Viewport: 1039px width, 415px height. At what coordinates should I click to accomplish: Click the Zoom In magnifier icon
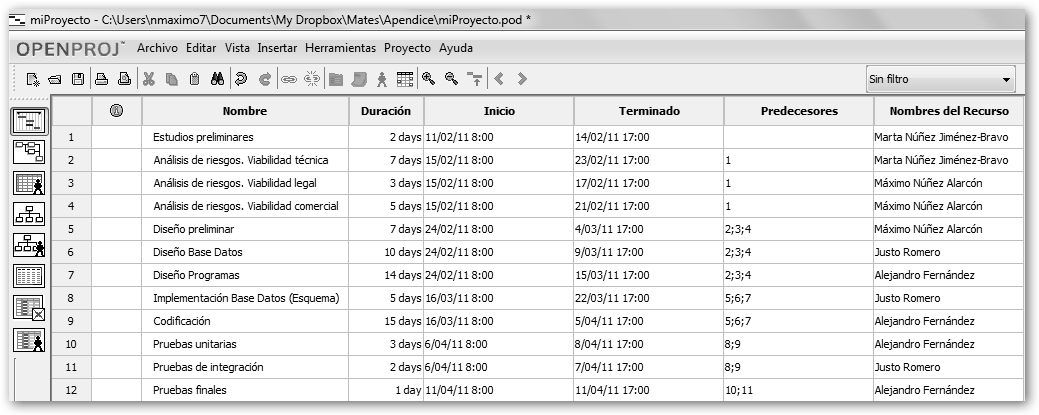tap(429, 78)
